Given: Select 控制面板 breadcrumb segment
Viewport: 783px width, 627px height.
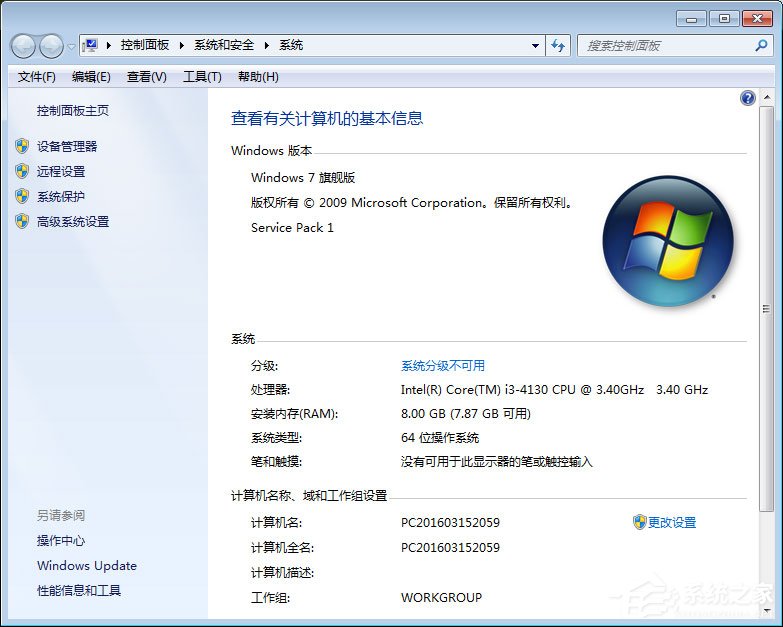Looking at the screenshot, I should click(x=145, y=45).
